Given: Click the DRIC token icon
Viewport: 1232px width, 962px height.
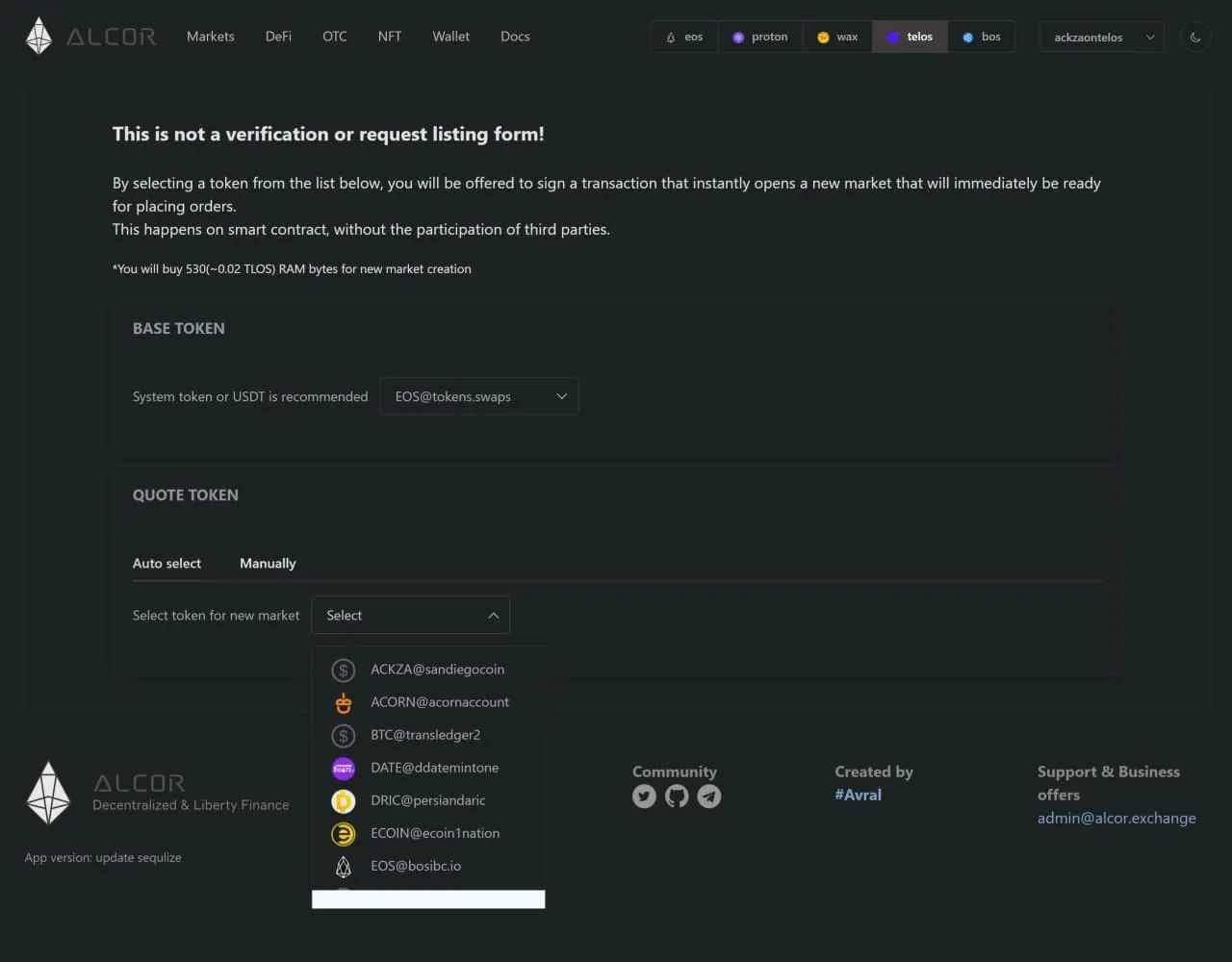Looking at the screenshot, I should pos(344,800).
